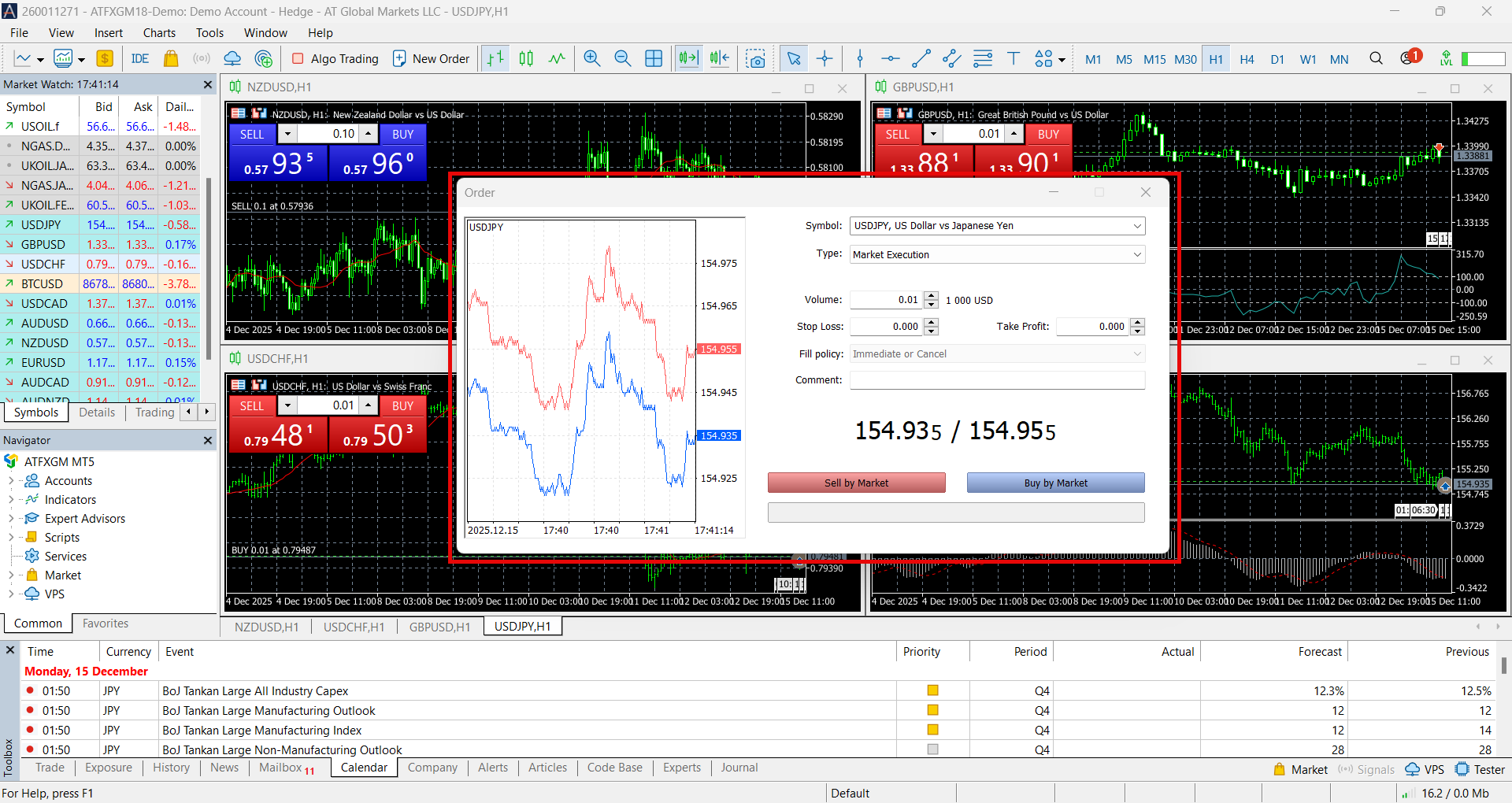The image size is (1512, 803).
Task: Open the IDE MetaEditor toolbar button
Action: (x=140, y=58)
